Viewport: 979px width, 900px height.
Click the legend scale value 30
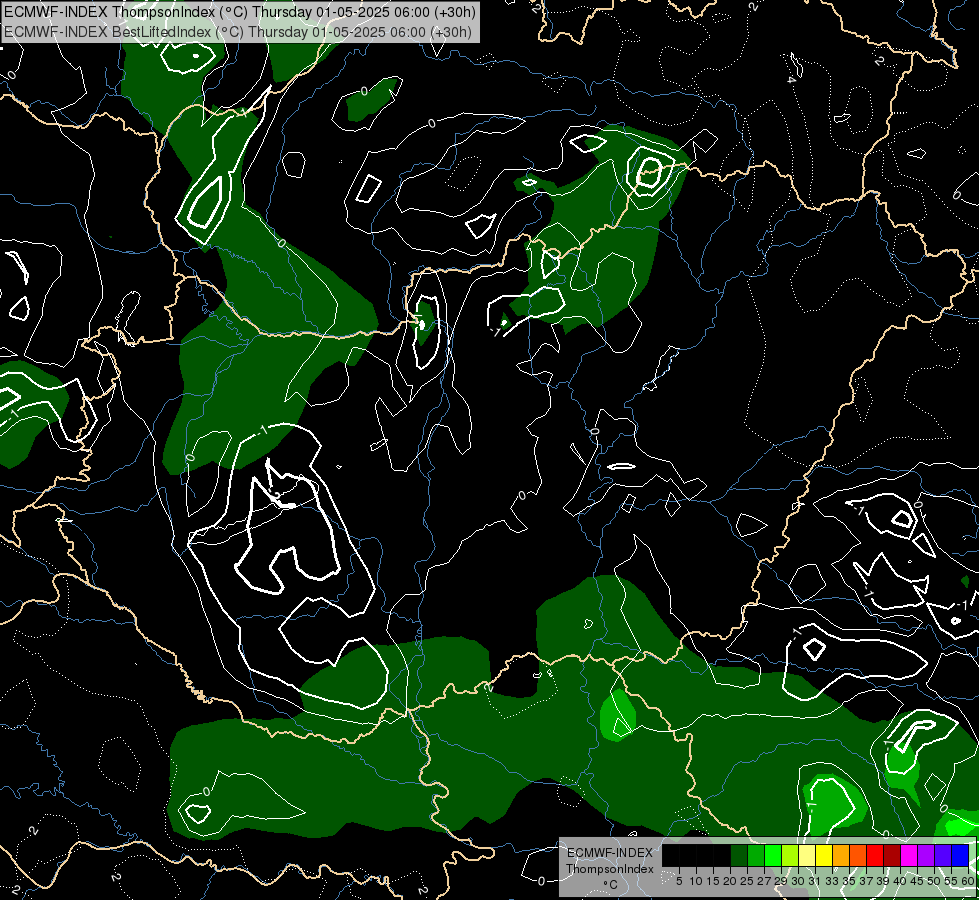799,881
